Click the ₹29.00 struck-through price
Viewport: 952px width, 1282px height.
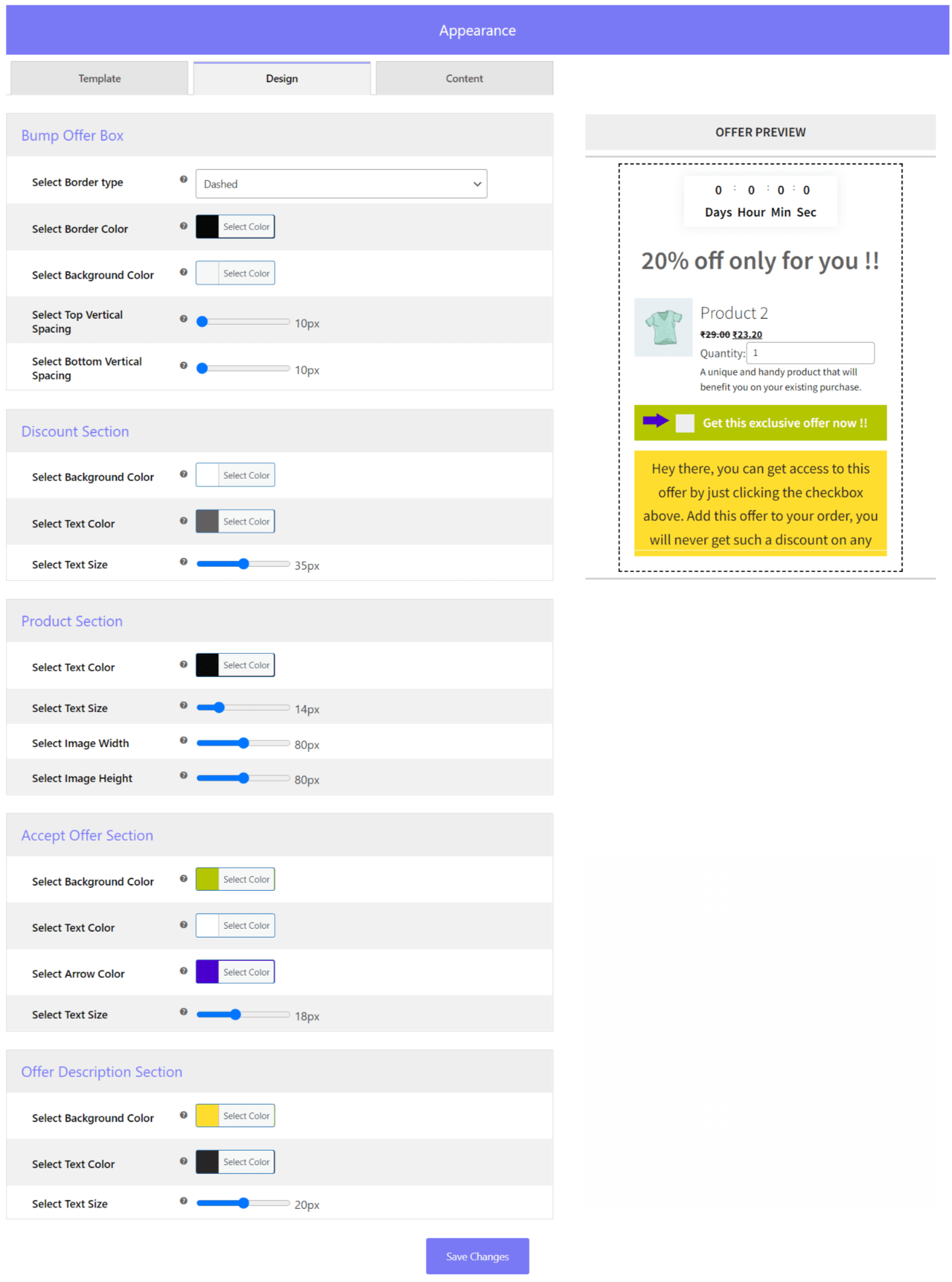[x=715, y=335]
